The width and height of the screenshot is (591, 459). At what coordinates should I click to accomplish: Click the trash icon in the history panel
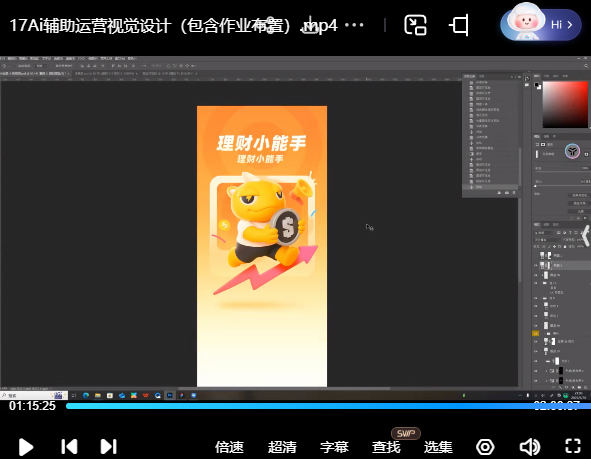(514, 193)
